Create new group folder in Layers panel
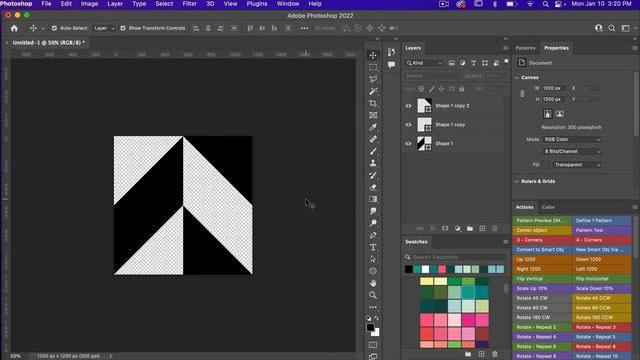This screenshot has width=640, height=360. (x=470, y=229)
